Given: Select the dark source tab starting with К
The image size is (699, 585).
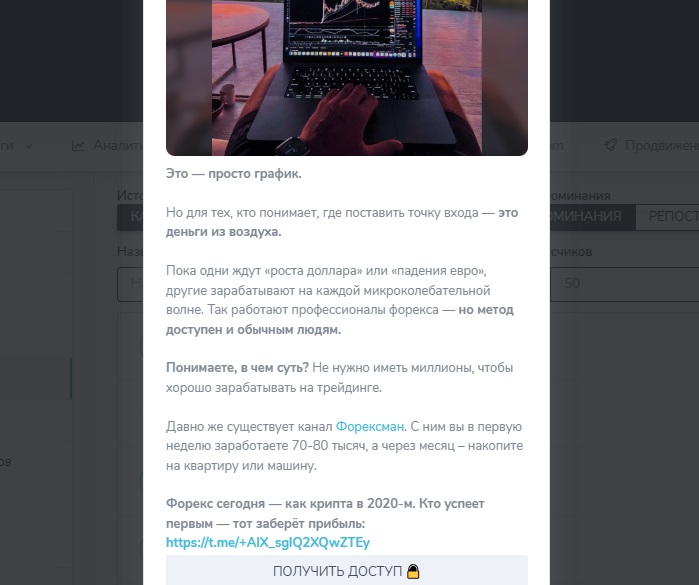Looking at the screenshot, I should pos(130,217).
